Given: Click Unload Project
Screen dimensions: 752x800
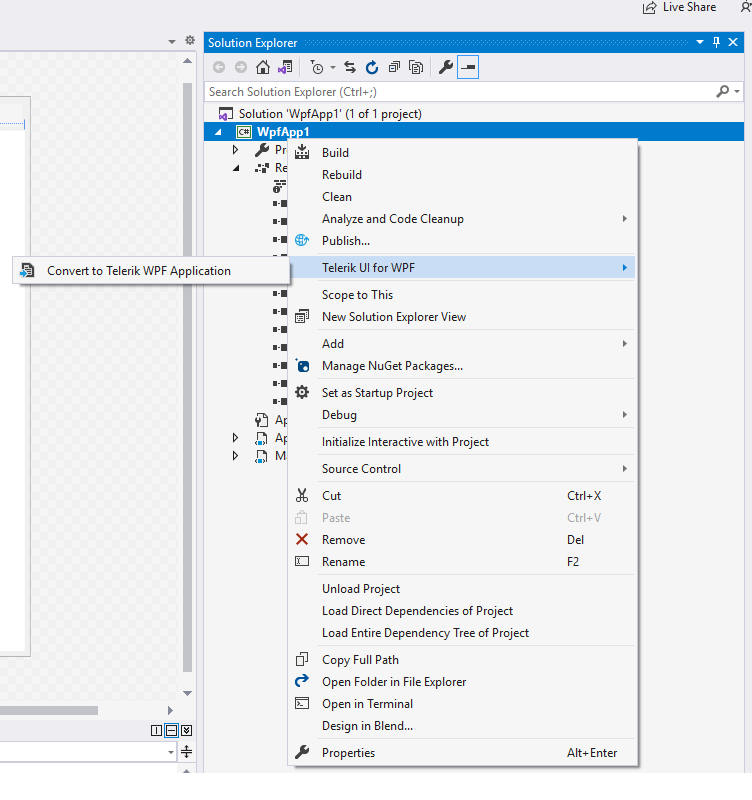Looking at the screenshot, I should (461, 588).
